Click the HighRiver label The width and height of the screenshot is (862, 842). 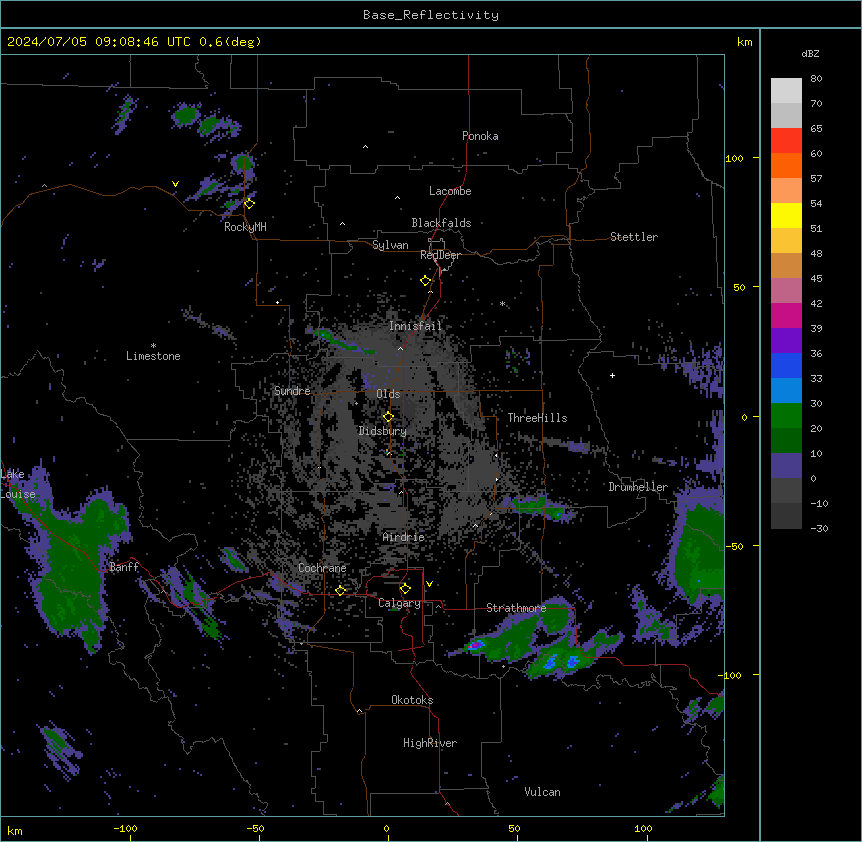coord(430,743)
